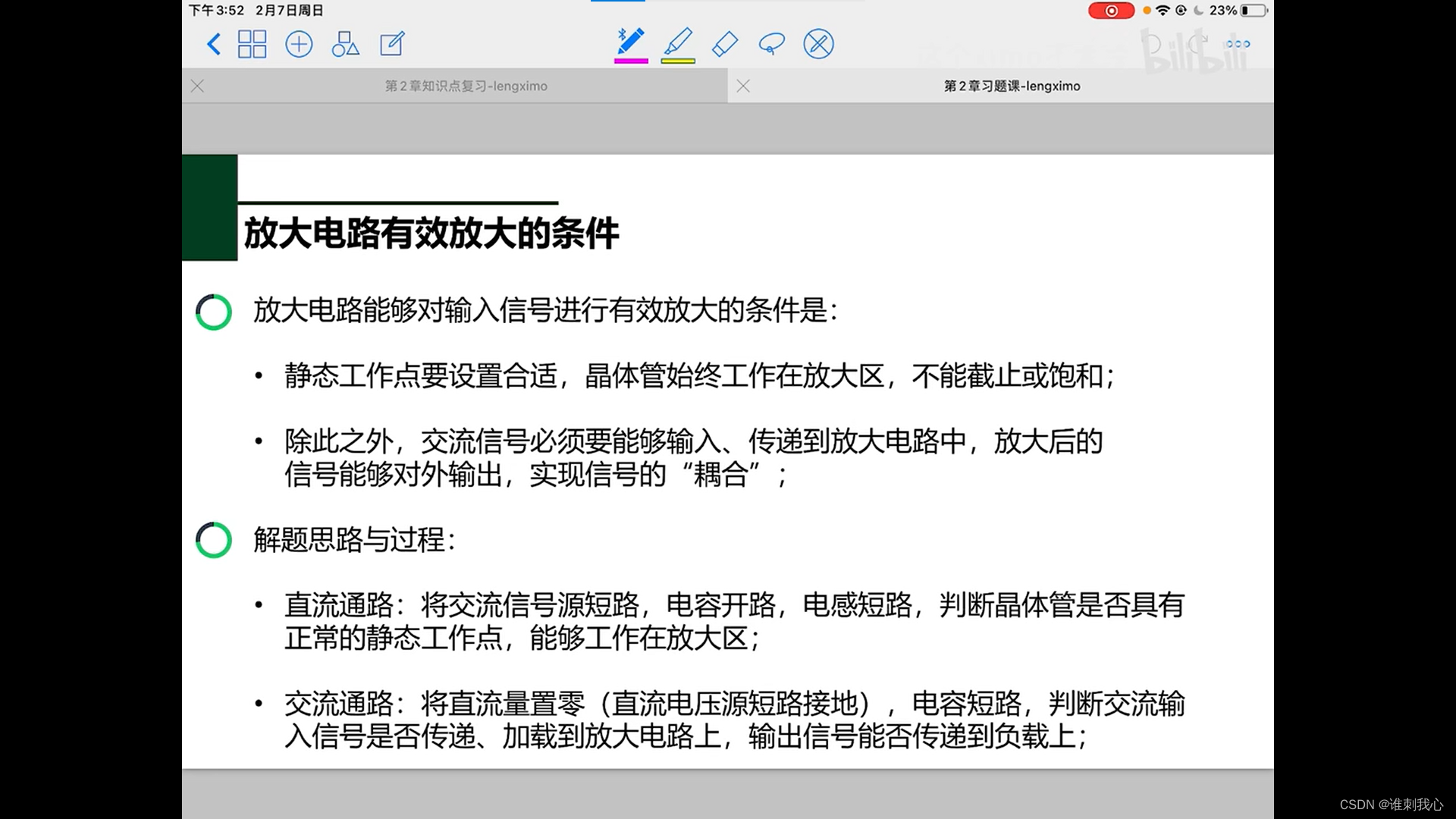Switch to 第2章习题课-lengximo tab

point(1012,86)
